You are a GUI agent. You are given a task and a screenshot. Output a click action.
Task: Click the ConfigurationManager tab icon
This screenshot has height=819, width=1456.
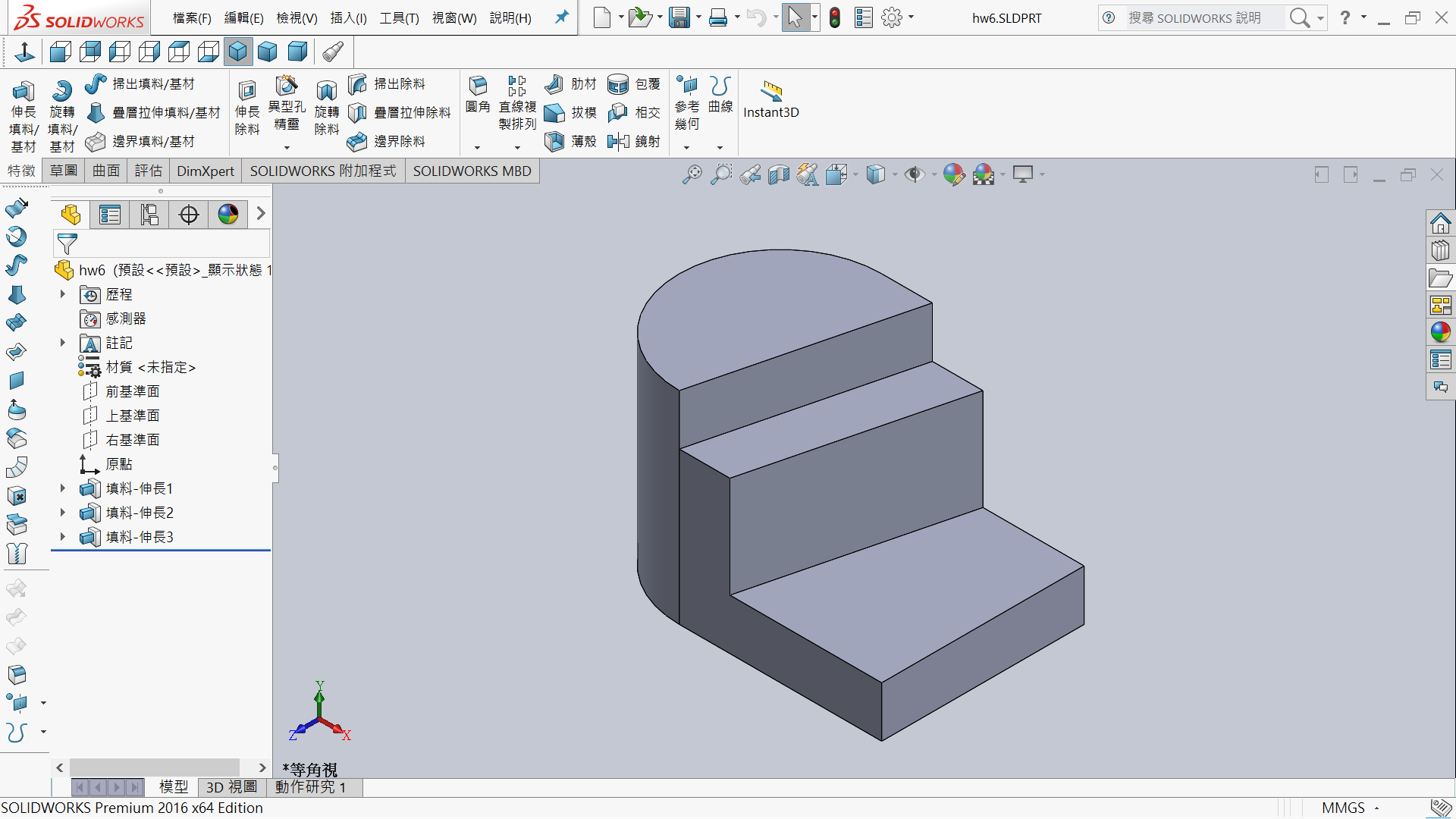pyautogui.click(x=149, y=215)
